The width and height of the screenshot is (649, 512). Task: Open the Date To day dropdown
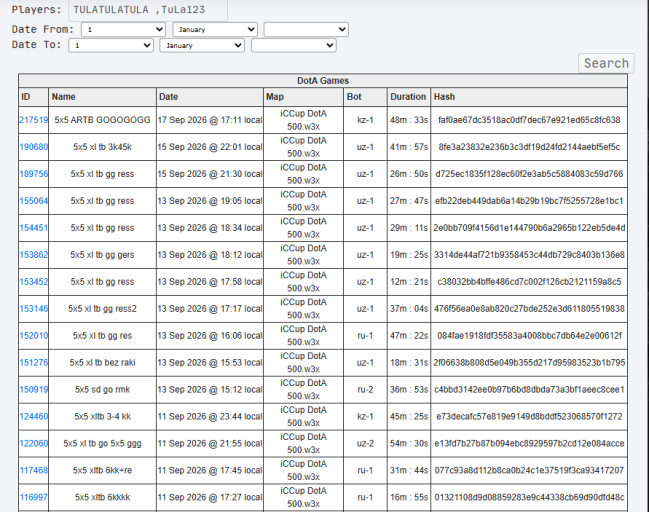click(111, 45)
